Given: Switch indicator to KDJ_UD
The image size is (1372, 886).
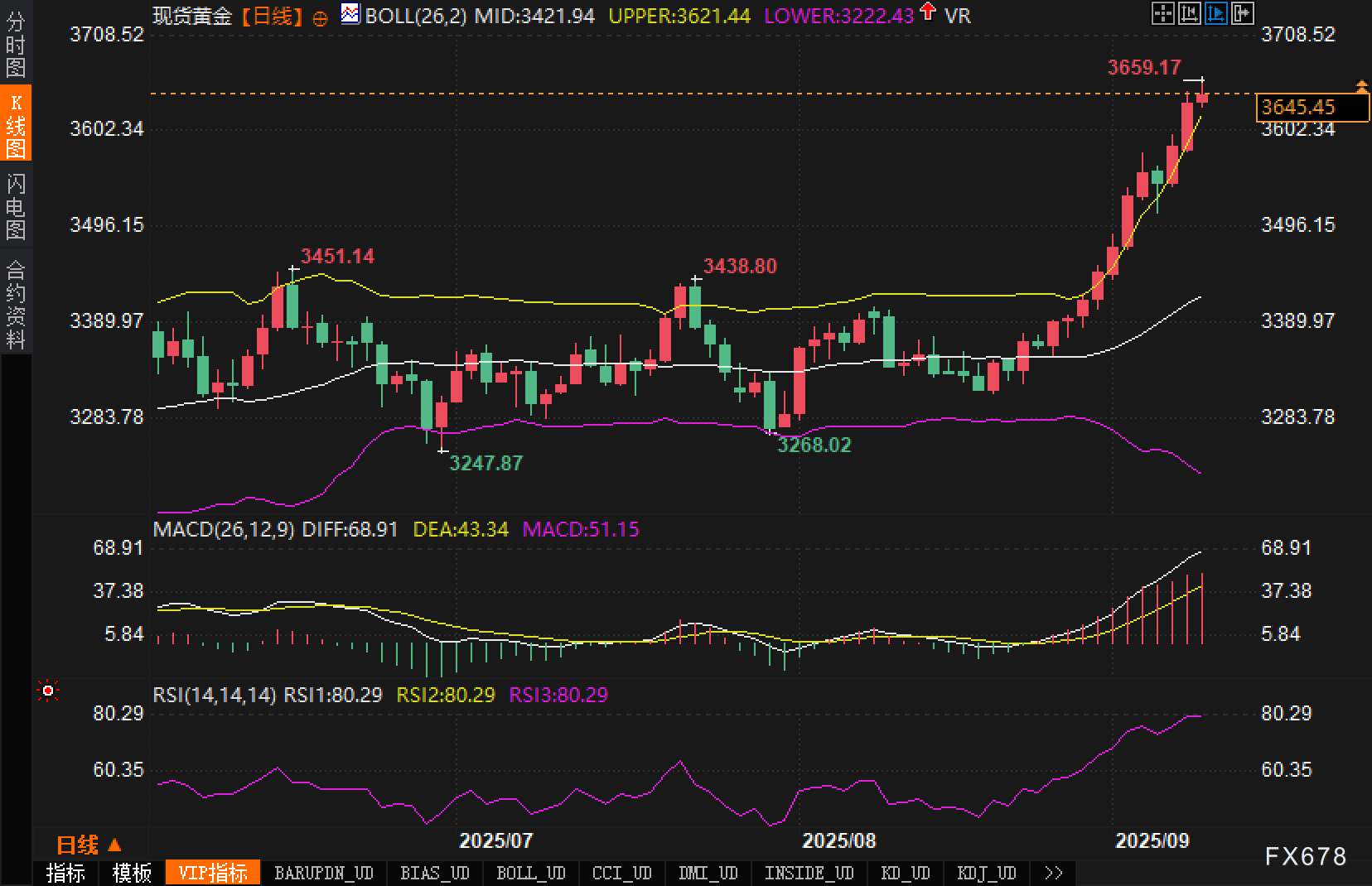Looking at the screenshot, I should (x=986, y=874).
